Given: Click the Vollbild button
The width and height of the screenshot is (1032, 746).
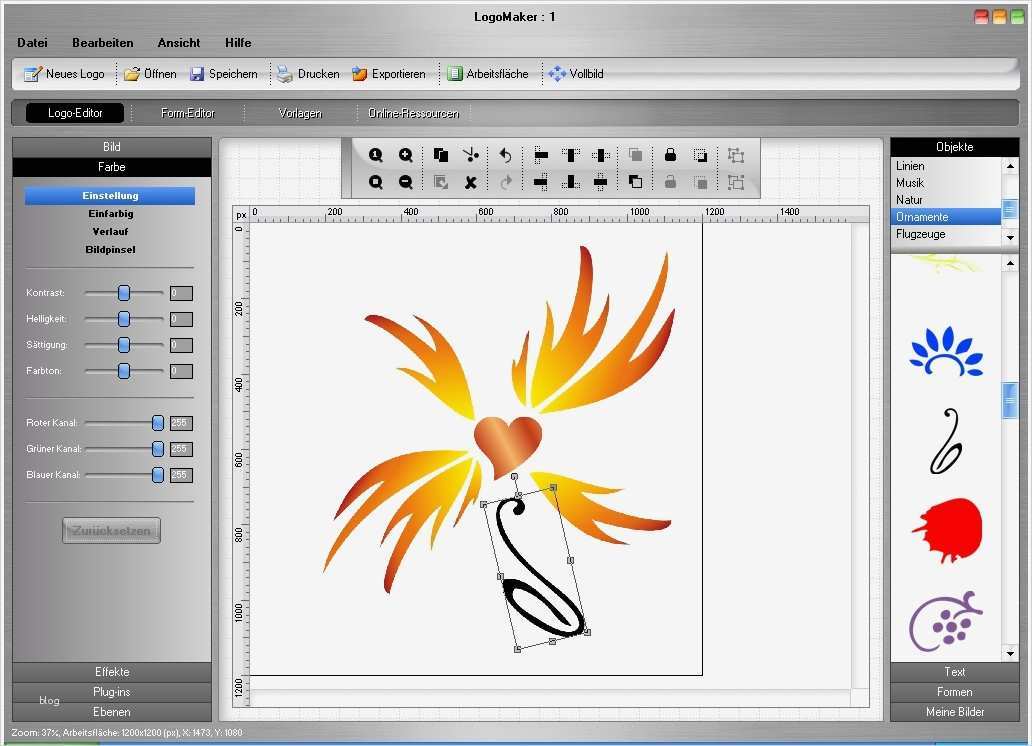Looking at the screenshot, I should tap(576, 73).
